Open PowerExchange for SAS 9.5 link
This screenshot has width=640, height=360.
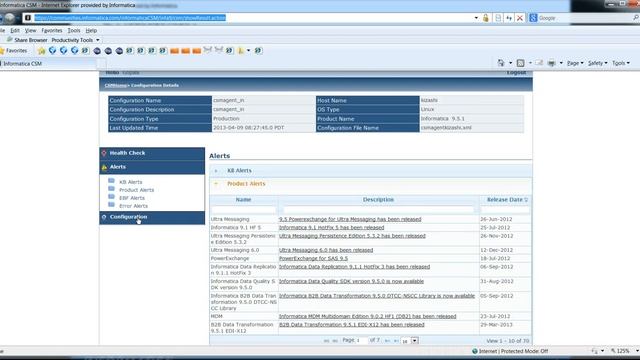313,258
